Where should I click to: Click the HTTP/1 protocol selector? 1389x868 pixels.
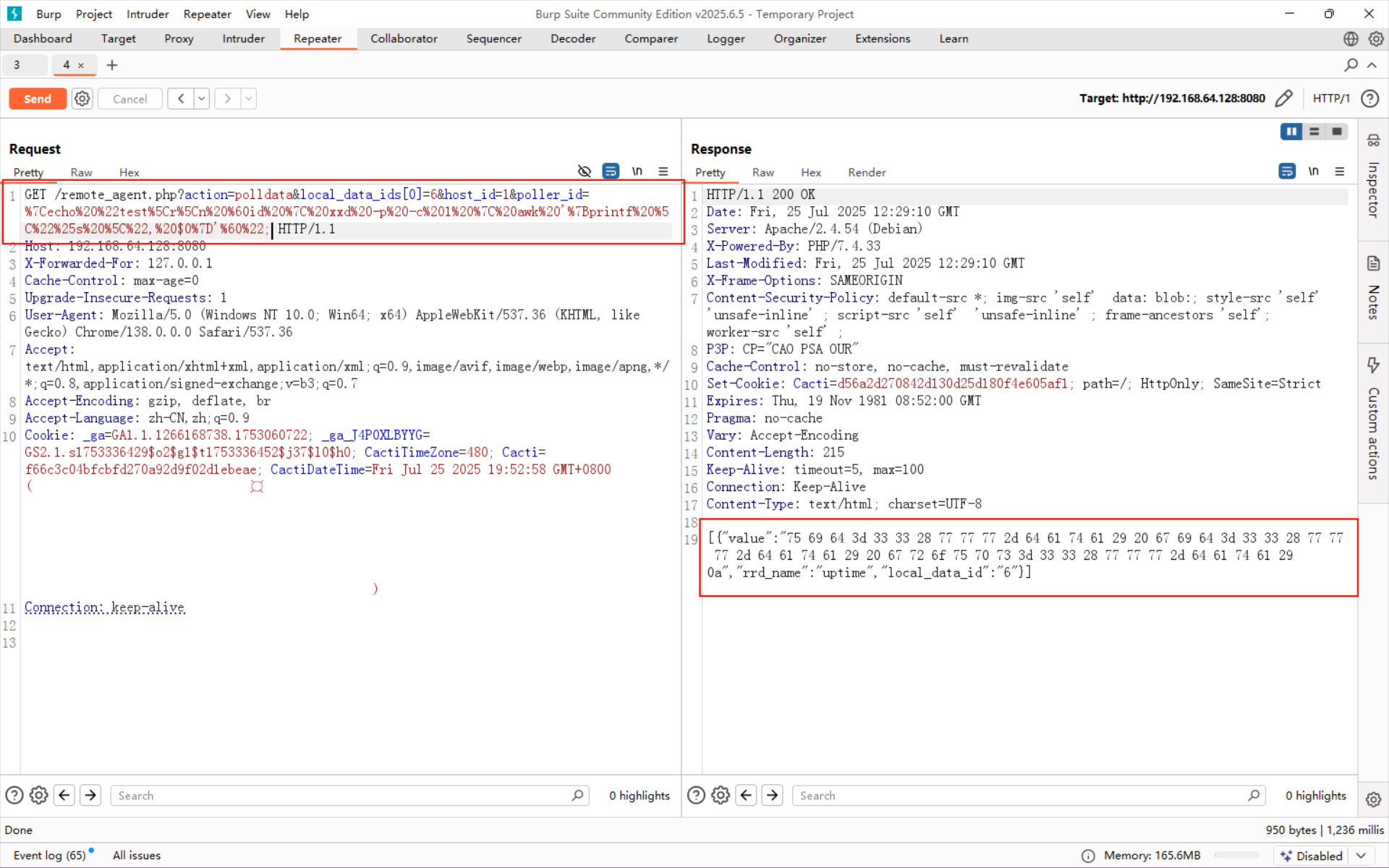point(1331,98)
